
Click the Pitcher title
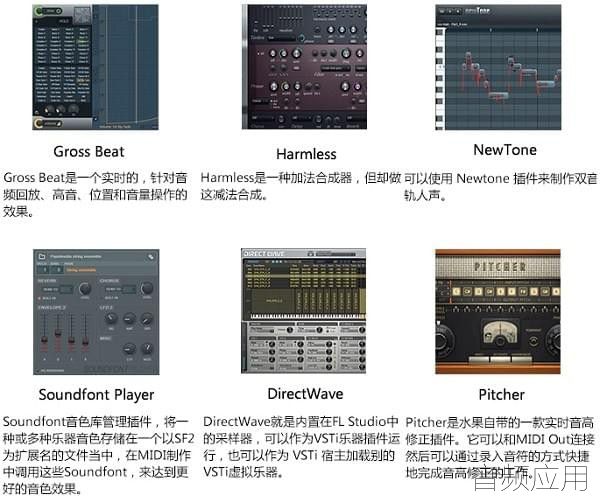(x=501, y=394)
